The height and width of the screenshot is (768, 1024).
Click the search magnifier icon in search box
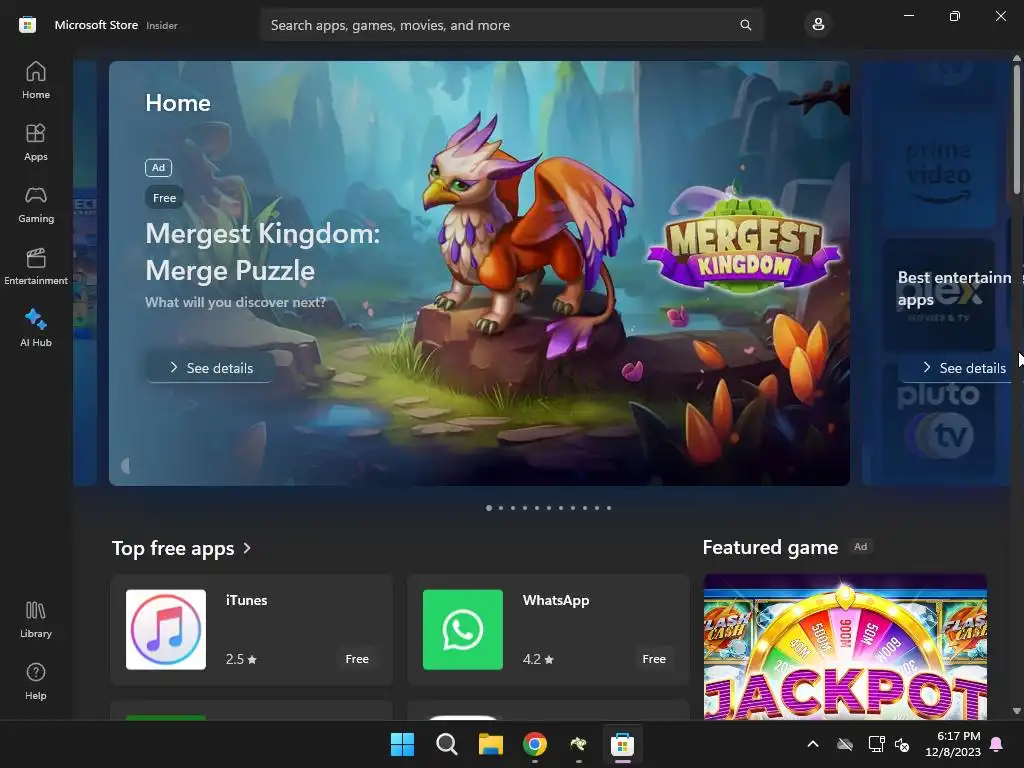point(745,25)
